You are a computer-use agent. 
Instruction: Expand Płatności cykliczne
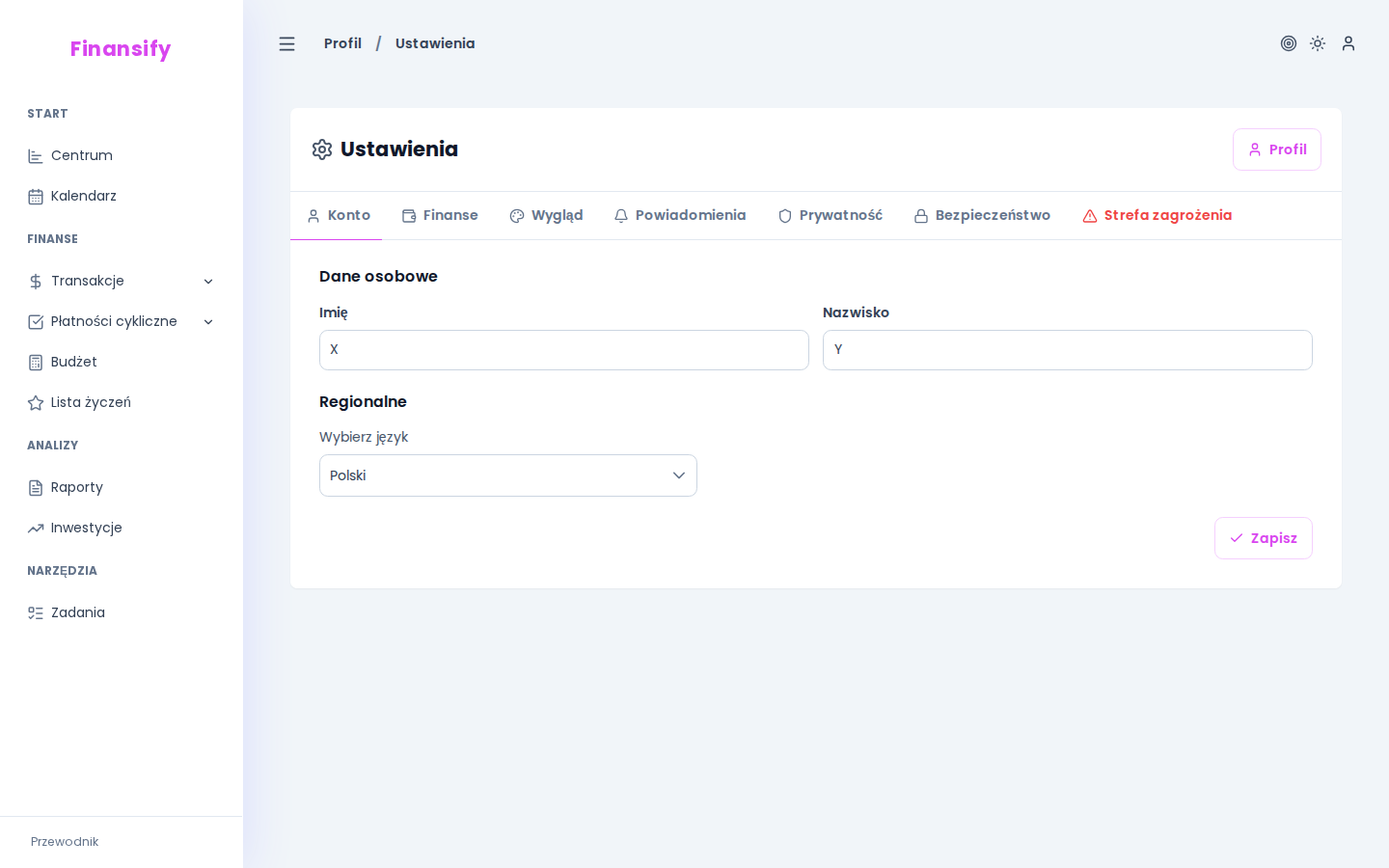point(209,321)
